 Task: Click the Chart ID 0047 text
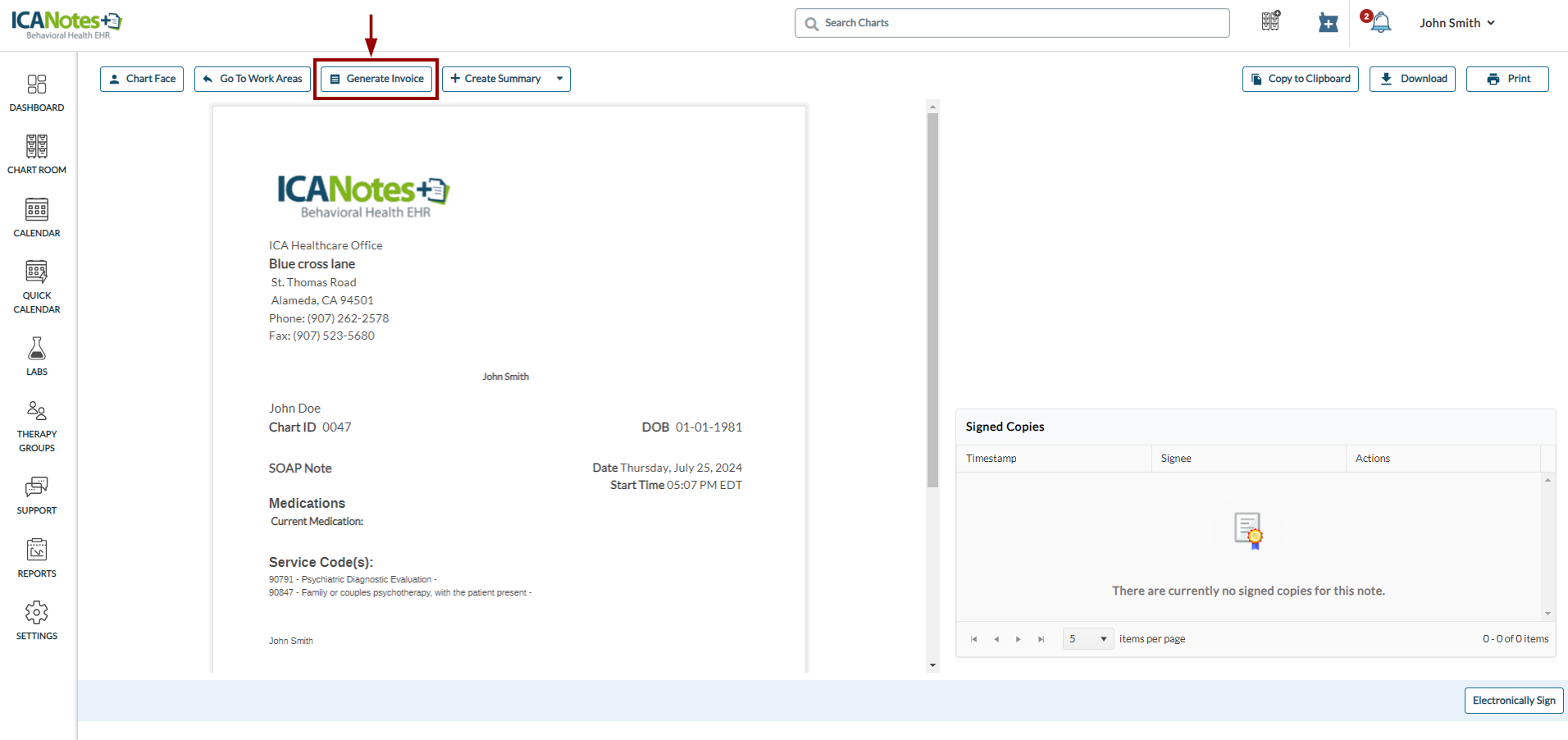pyautogui.click(x=310, y=427)
